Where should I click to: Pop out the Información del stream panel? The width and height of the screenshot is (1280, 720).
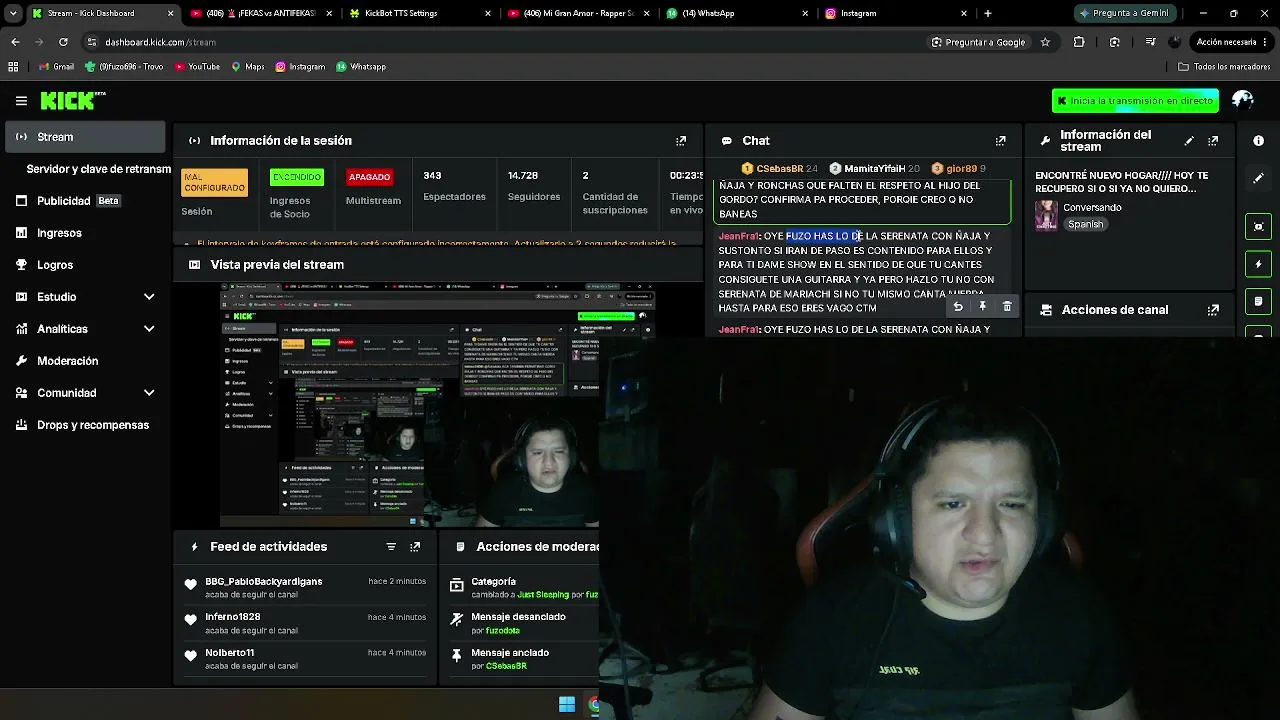click(1213, 141)
